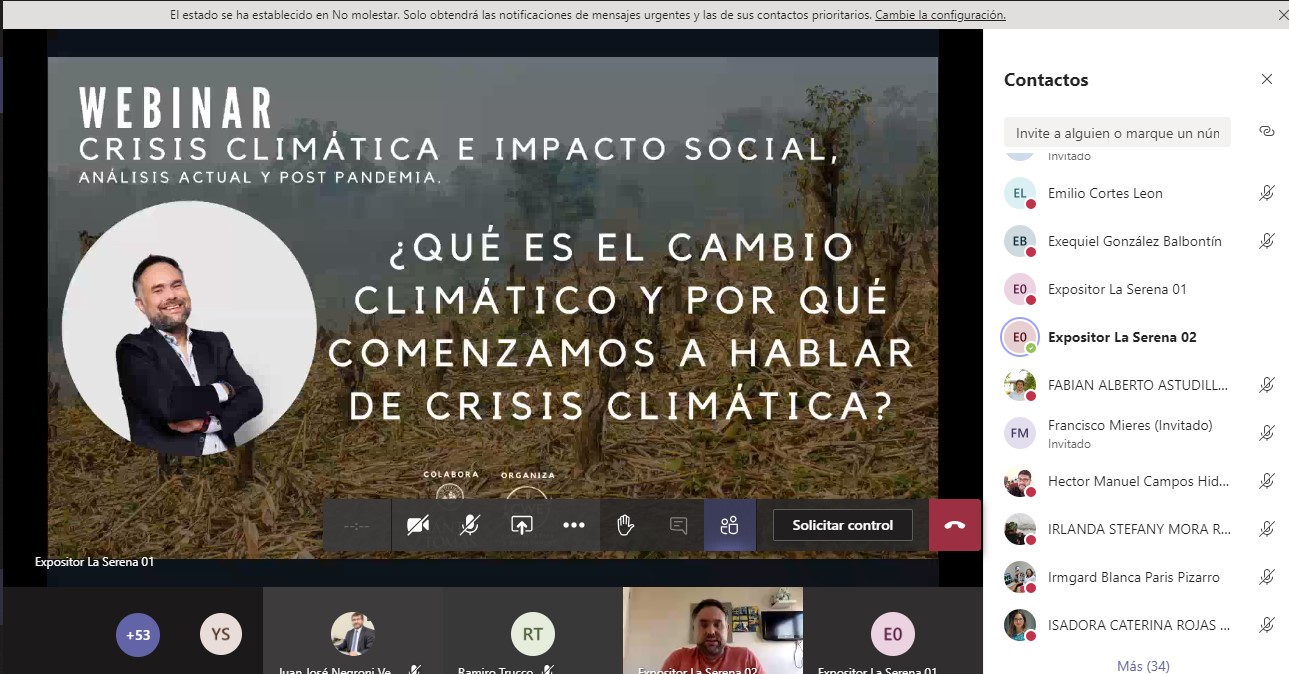This screenshot has width=1289, height=674.
Task: Click muted mic icon beside Exequiel González
Action: coord(1266,241)
